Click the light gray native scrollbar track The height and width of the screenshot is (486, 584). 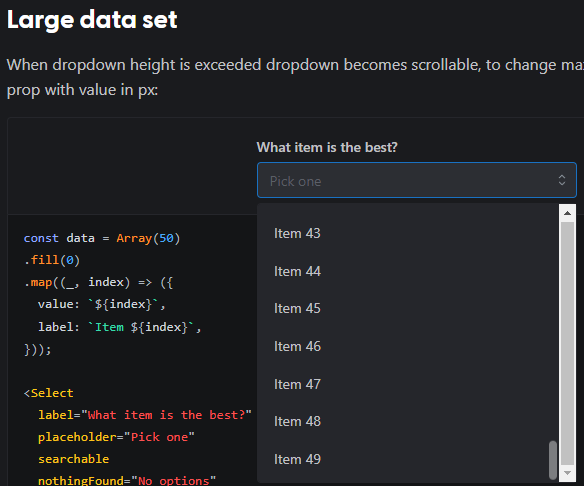tap(567, 343)
